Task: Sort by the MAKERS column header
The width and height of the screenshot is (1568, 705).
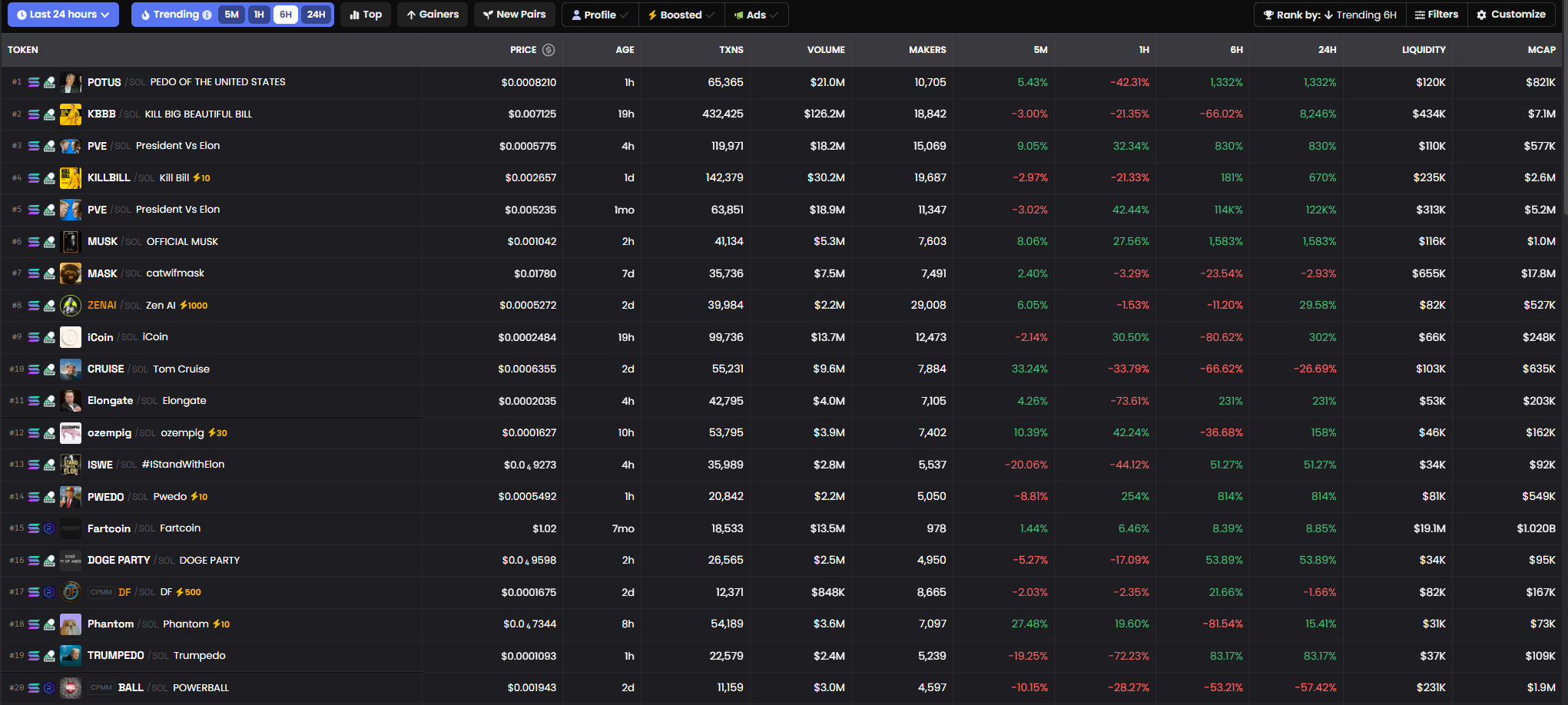Action: [x=927, y=50]
